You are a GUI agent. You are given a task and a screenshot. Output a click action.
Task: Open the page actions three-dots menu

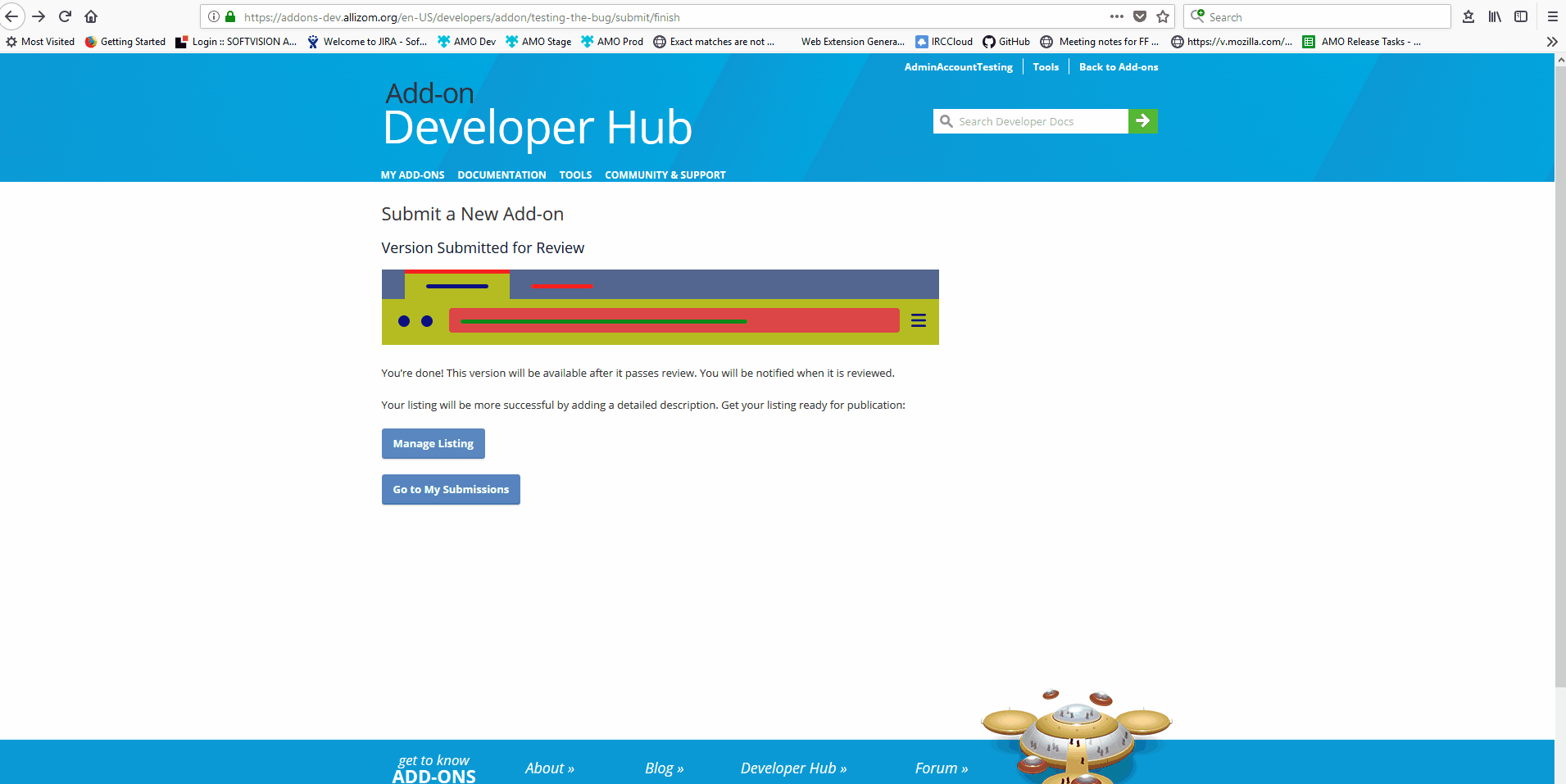tap(1117, 16)
